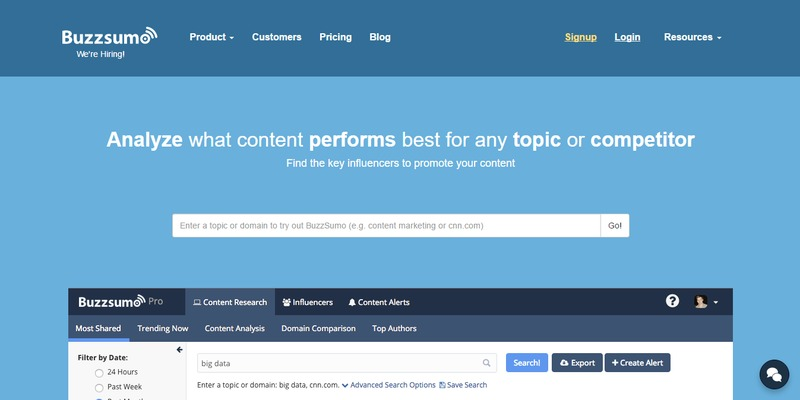Open the account dropdown arrow beside avatar
The height and width of the screenshot is (400, 800).
click(715, 302)
